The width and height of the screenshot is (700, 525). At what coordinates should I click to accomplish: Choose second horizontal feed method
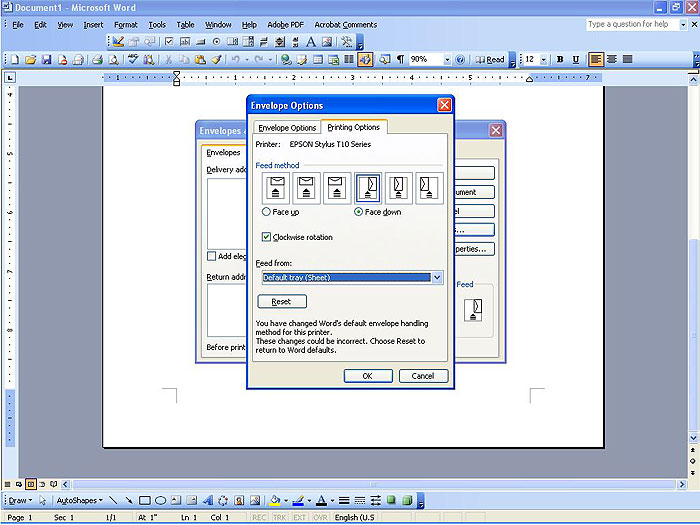[x=307, y=188]
